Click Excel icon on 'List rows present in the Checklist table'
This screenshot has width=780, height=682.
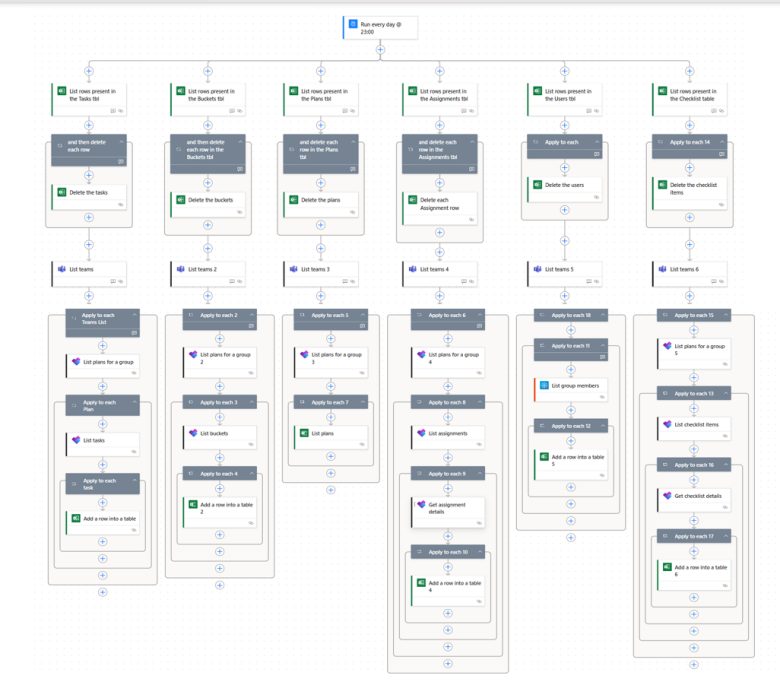coord(660,93)
